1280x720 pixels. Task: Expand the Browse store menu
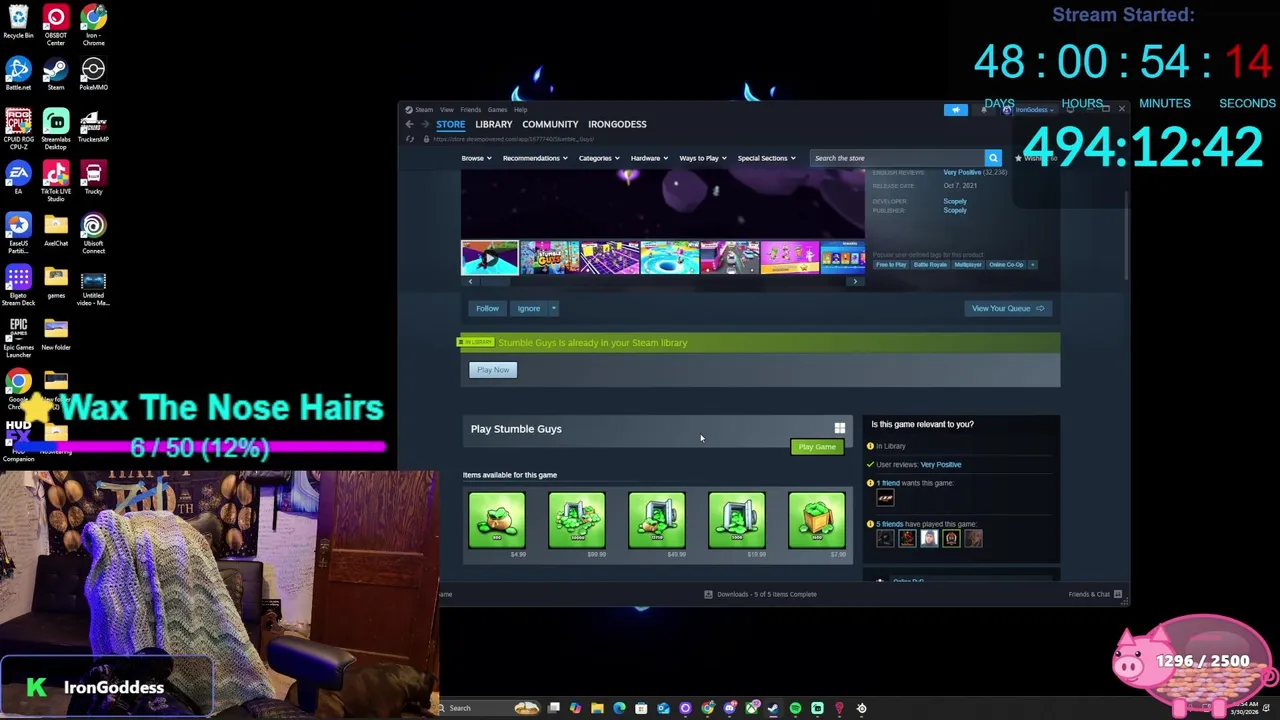[476, 158]
